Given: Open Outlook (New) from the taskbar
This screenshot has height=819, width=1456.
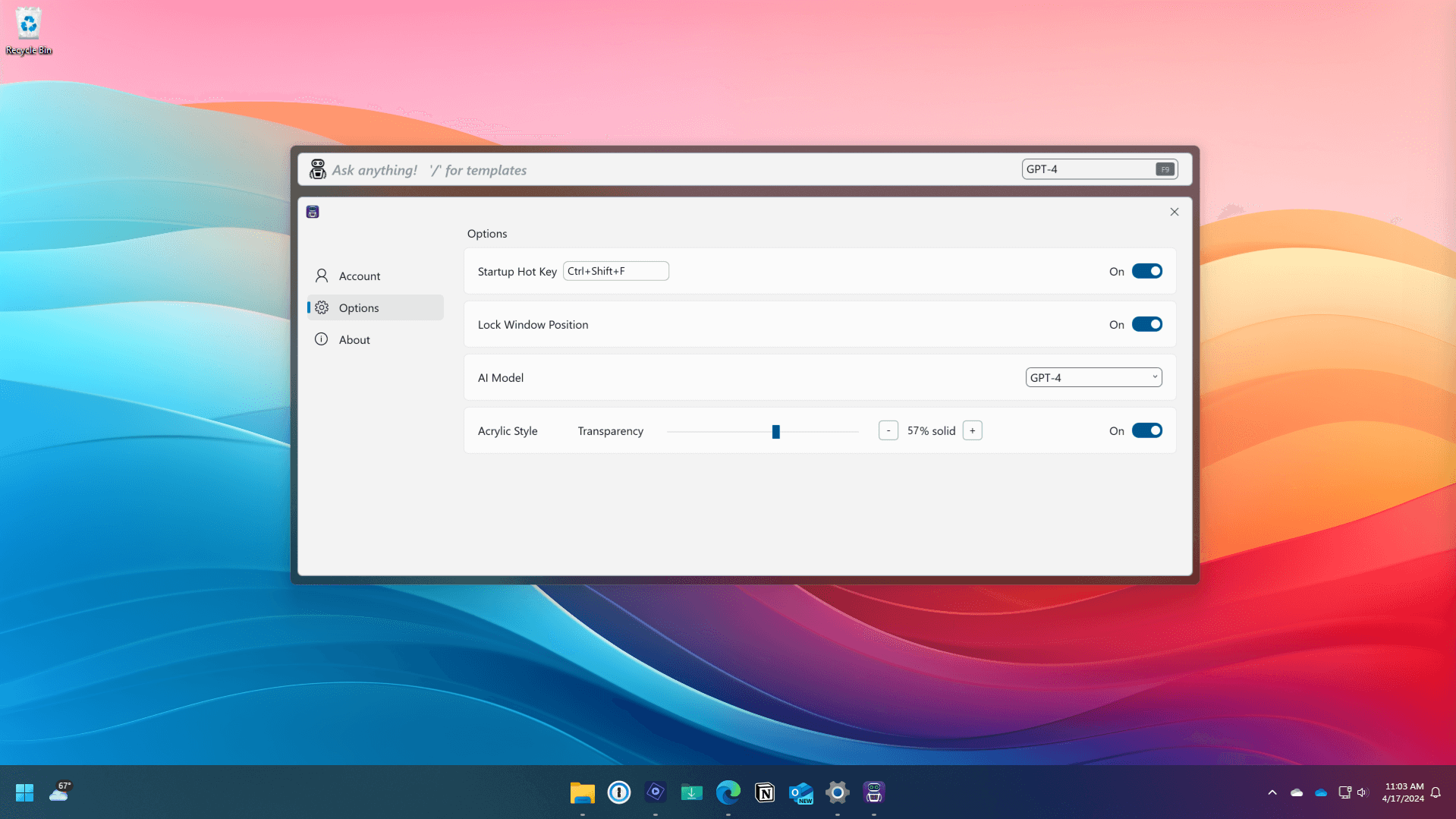Looking at the screenshot, I should pos(800,792).
